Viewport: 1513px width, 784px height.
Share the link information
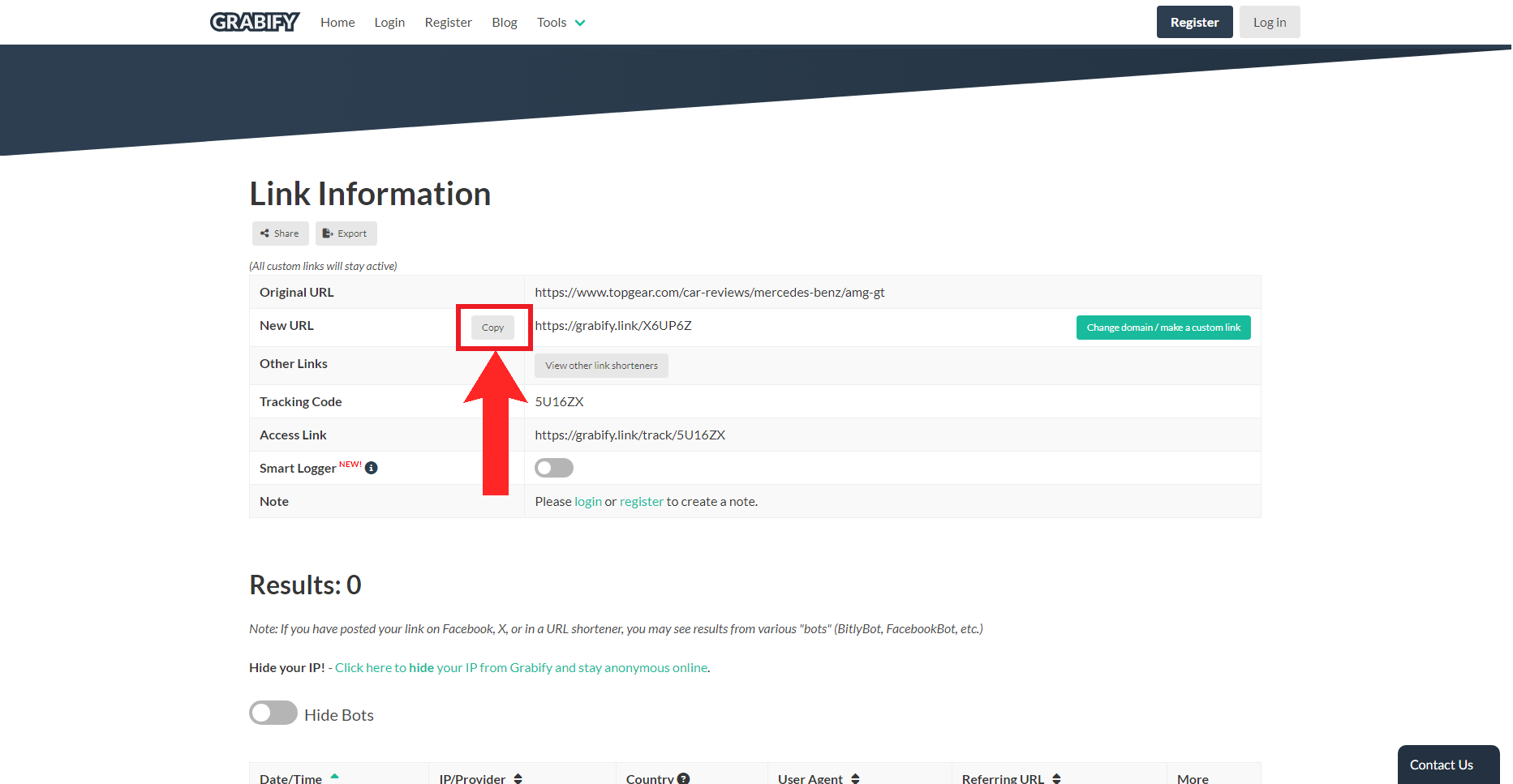[280, 233]
